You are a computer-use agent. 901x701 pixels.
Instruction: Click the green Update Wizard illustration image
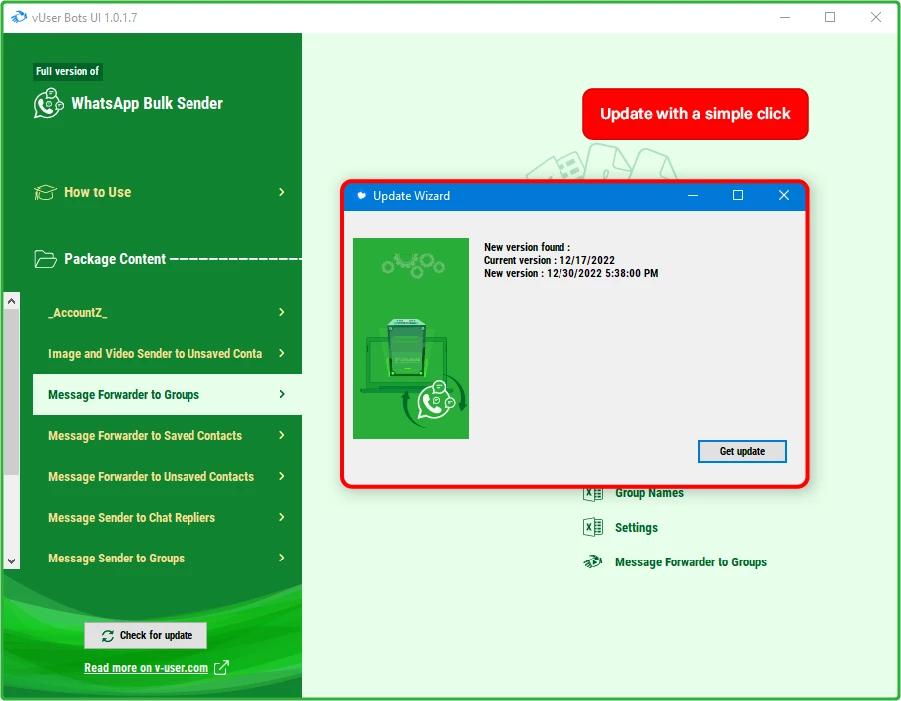tap(411, 338)
